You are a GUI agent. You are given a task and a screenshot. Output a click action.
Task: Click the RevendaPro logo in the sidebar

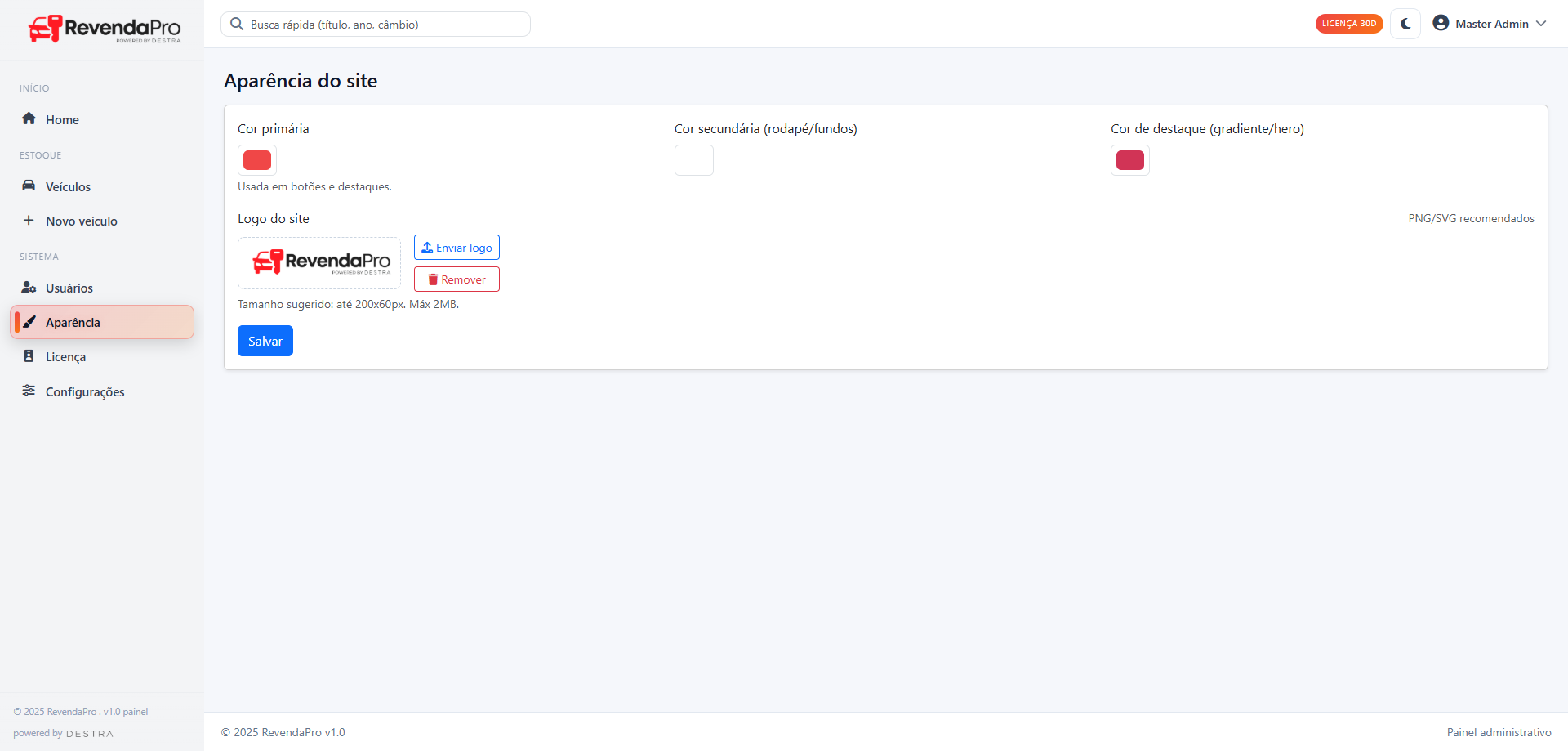coord(104,29)
